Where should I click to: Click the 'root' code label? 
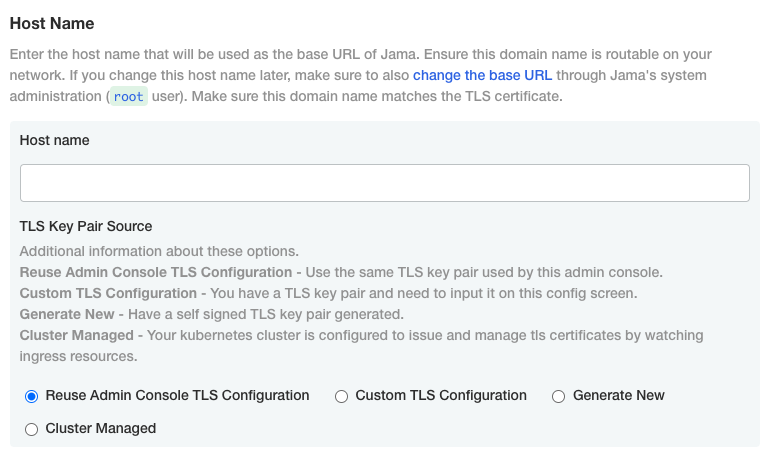click(128, 96)
